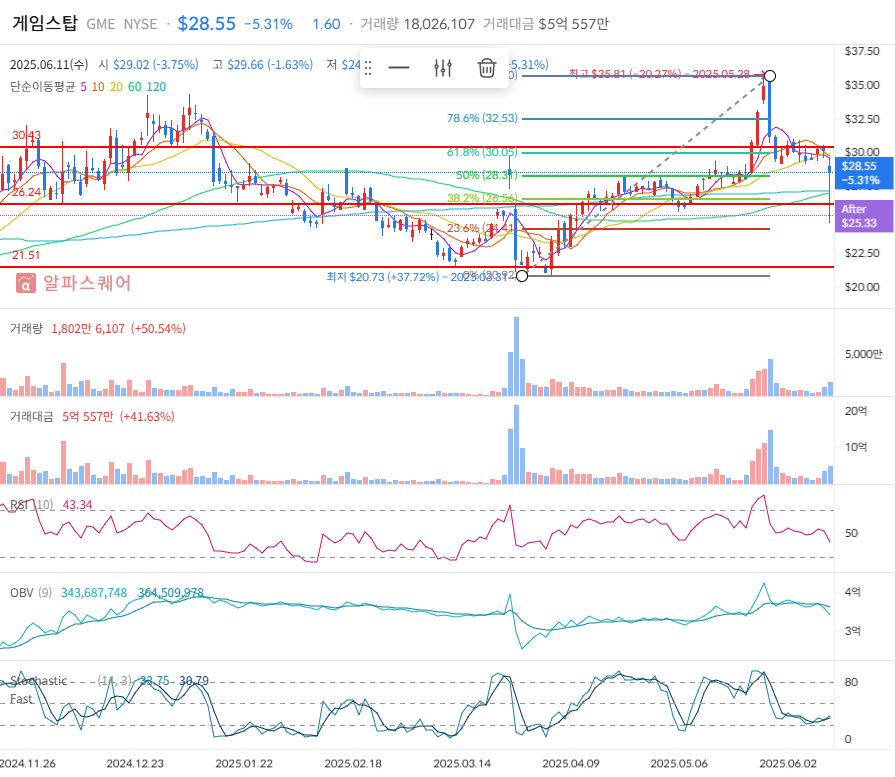Viewport: 895px width, 777px height.
Task: Click the 50% (28.31) Fibonacci label
Action: 486,175
